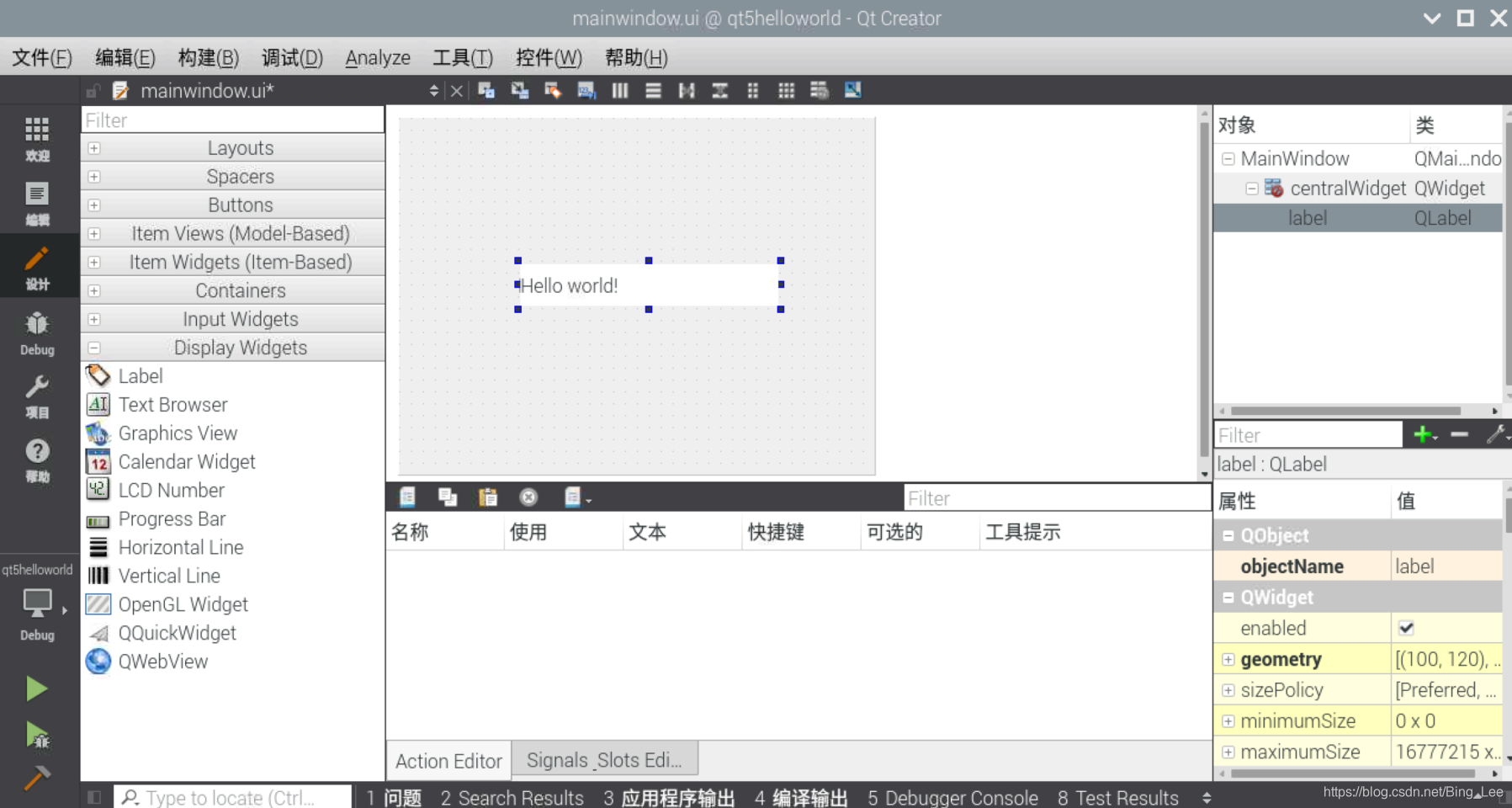Click the Edit Signals/Slots toolbar icon

click(519, 90)
